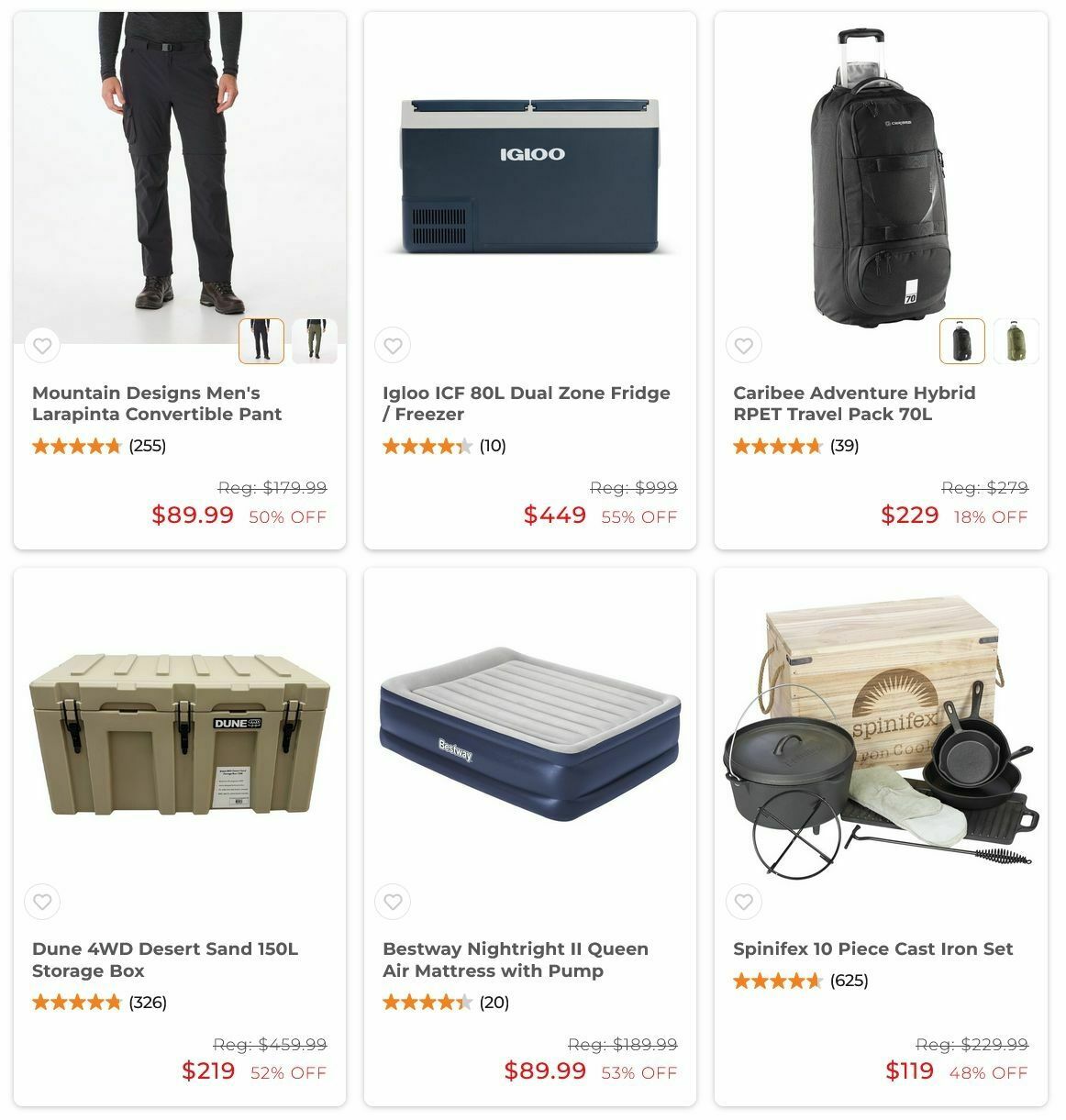Viewport: 1066px width, 1120px height.
Task: Pick the black Caribee pack color option
Action: (962, 341)
